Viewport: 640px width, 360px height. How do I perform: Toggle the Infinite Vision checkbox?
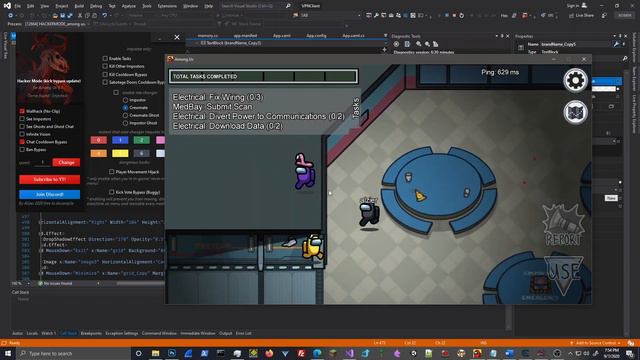pyautogui.click(x=22, y=134)
